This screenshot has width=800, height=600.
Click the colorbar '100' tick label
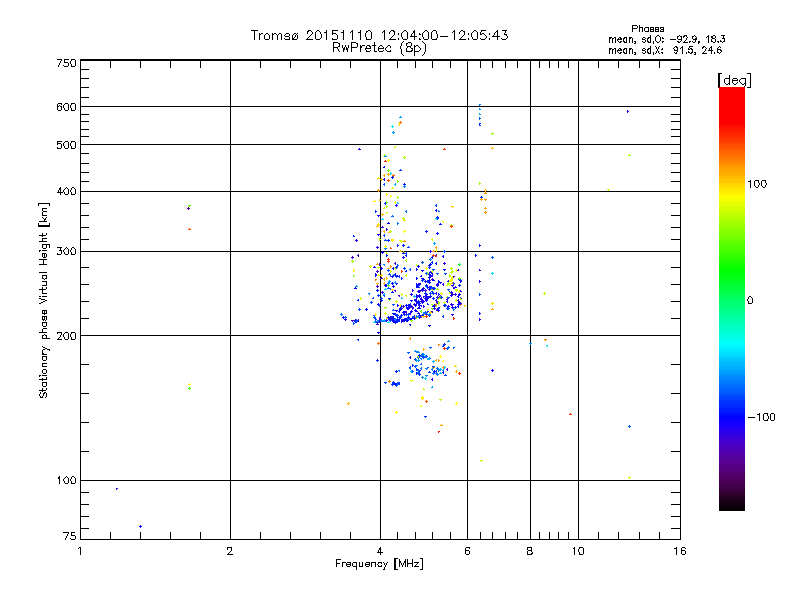click(757, 184)
